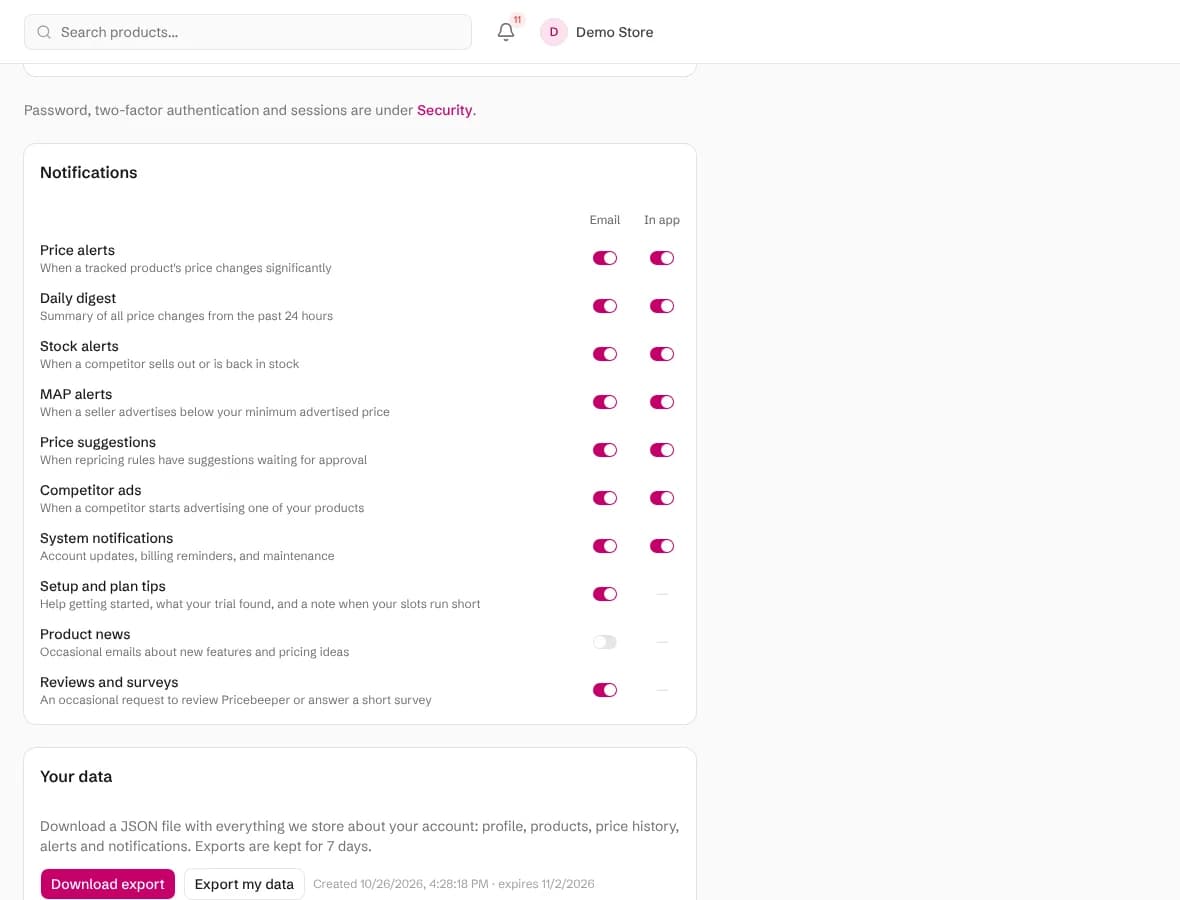Click the MAP alerts label
Image resolution: width=1180 pixels, height=900 pixels.
tap(76, 394)
